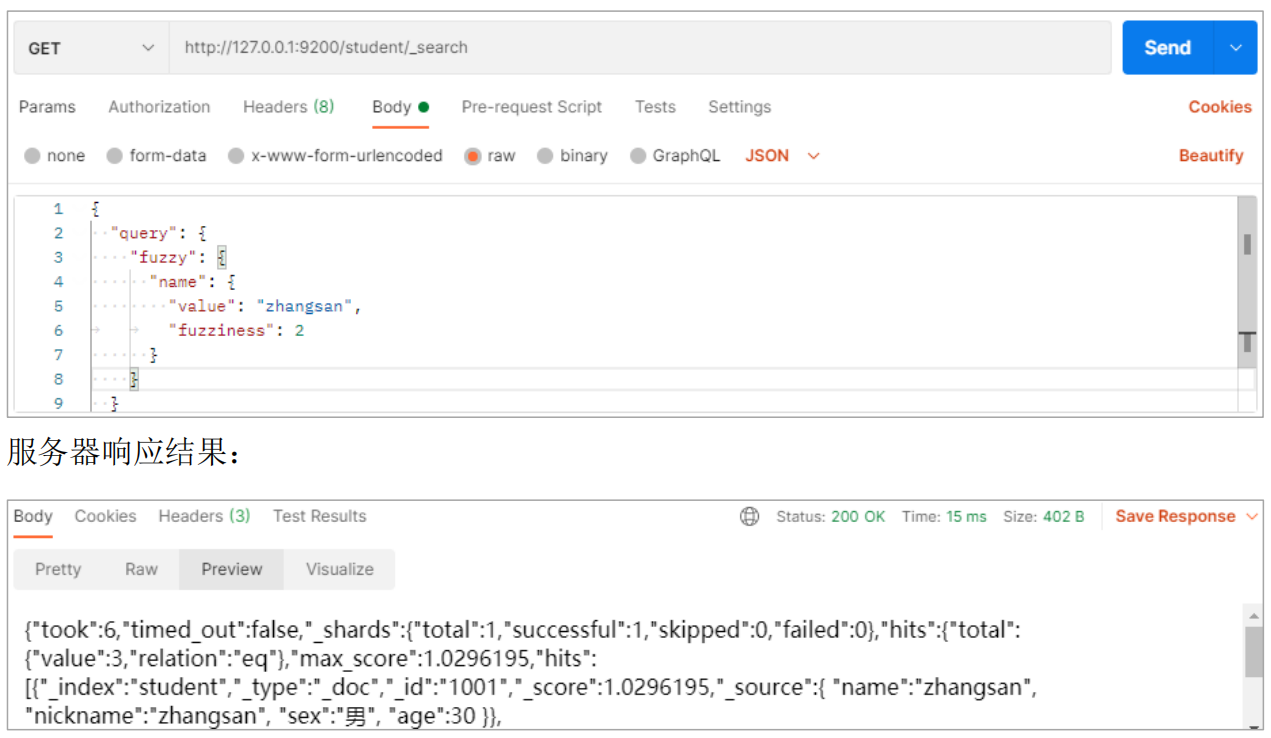Open the JSON format dropdown
The height and width of the screenshot is (738, 1271).
[x=782, y=156]
